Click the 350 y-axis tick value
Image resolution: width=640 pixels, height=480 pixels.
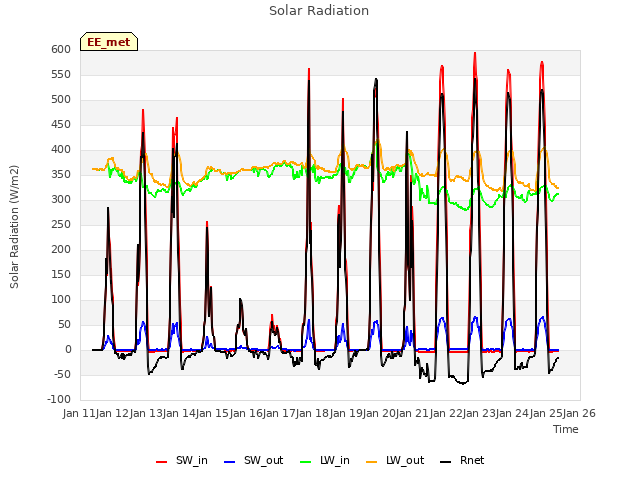pyautogui.click(x=61, y=174)
